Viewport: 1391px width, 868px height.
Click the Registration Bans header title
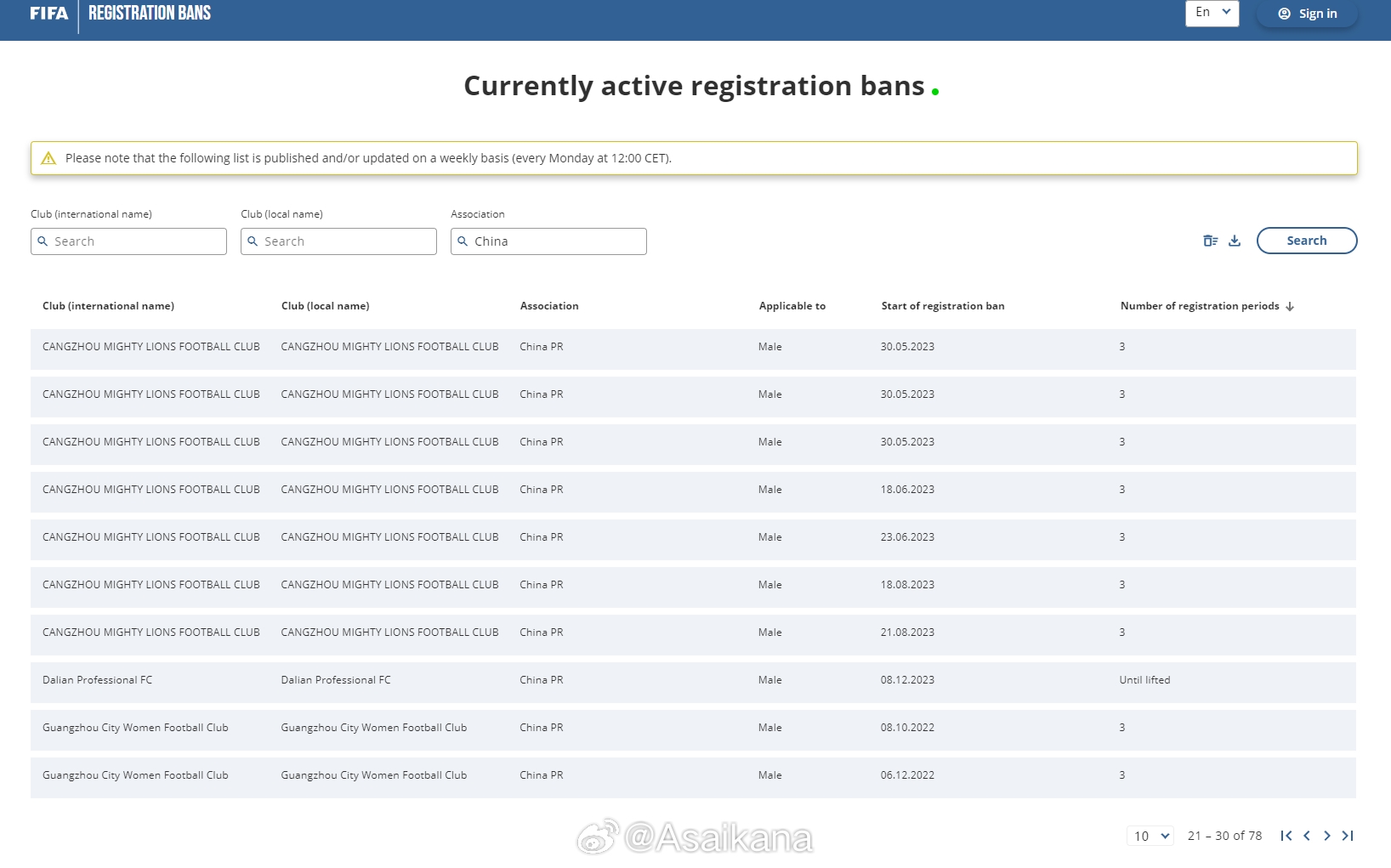150,14
